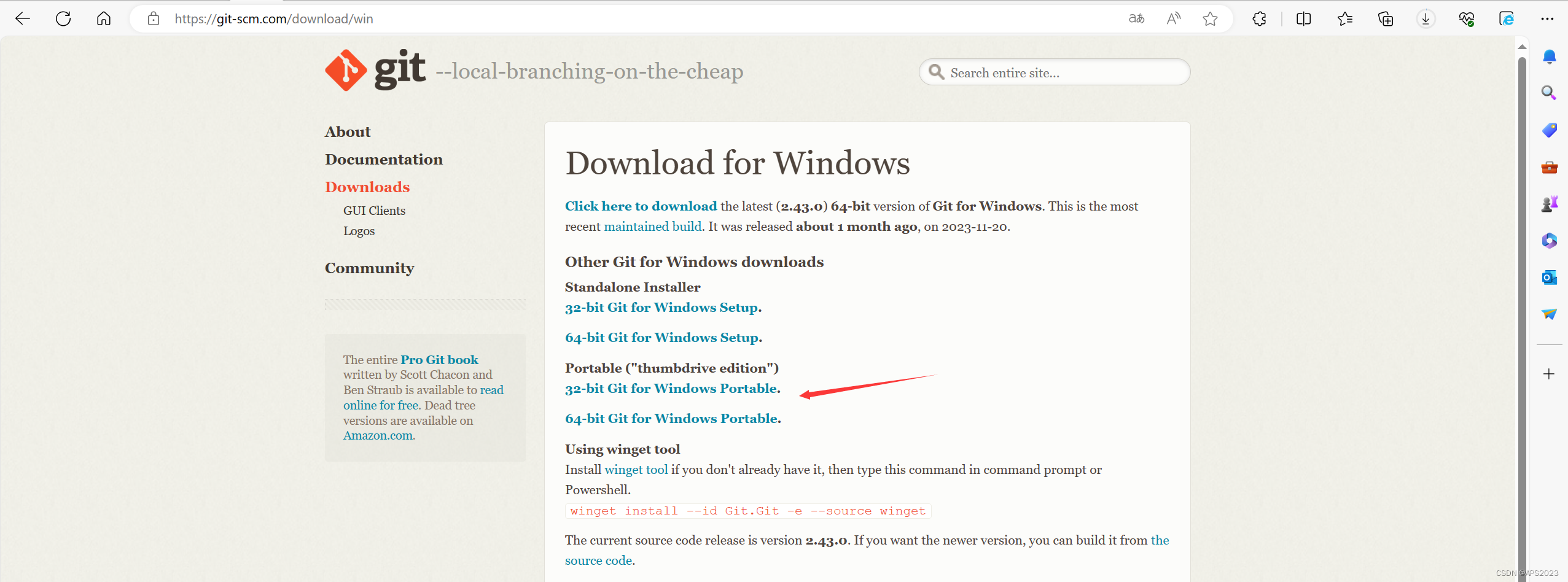Go back using the browser back arrow
This screenshot has height=582, width=1568.
23,18
